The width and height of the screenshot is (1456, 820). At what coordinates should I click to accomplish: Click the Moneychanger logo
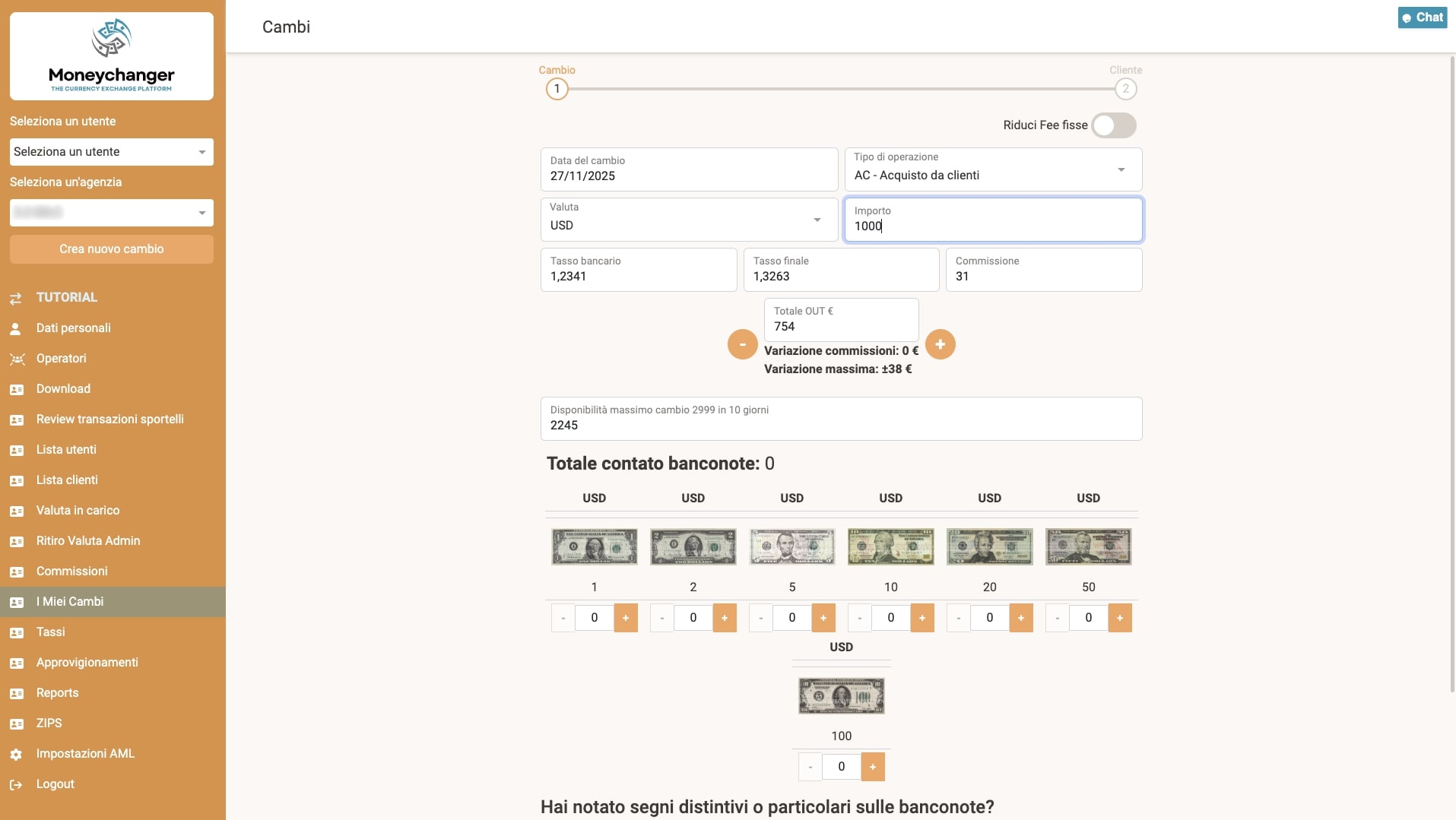click(112, 56)
